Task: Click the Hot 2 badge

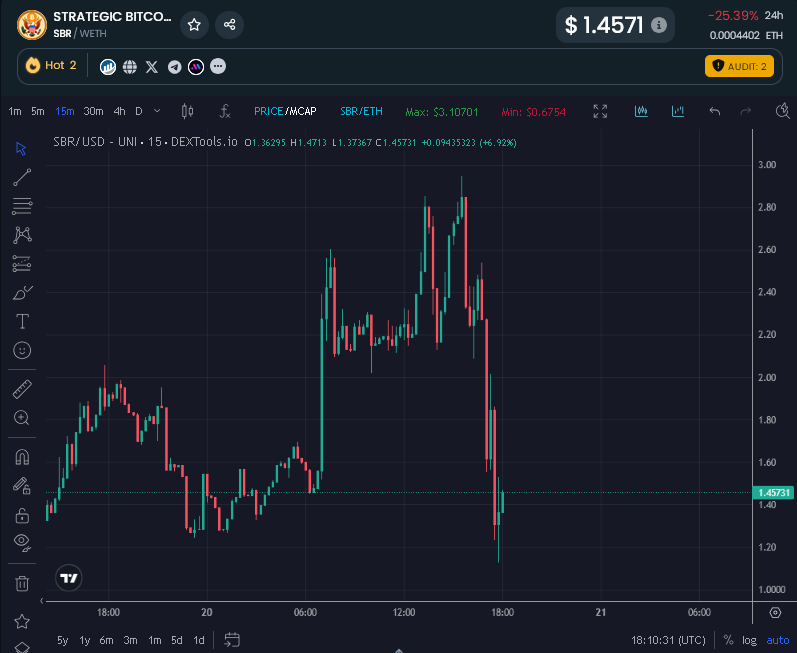Action: (x=51, y=65)
